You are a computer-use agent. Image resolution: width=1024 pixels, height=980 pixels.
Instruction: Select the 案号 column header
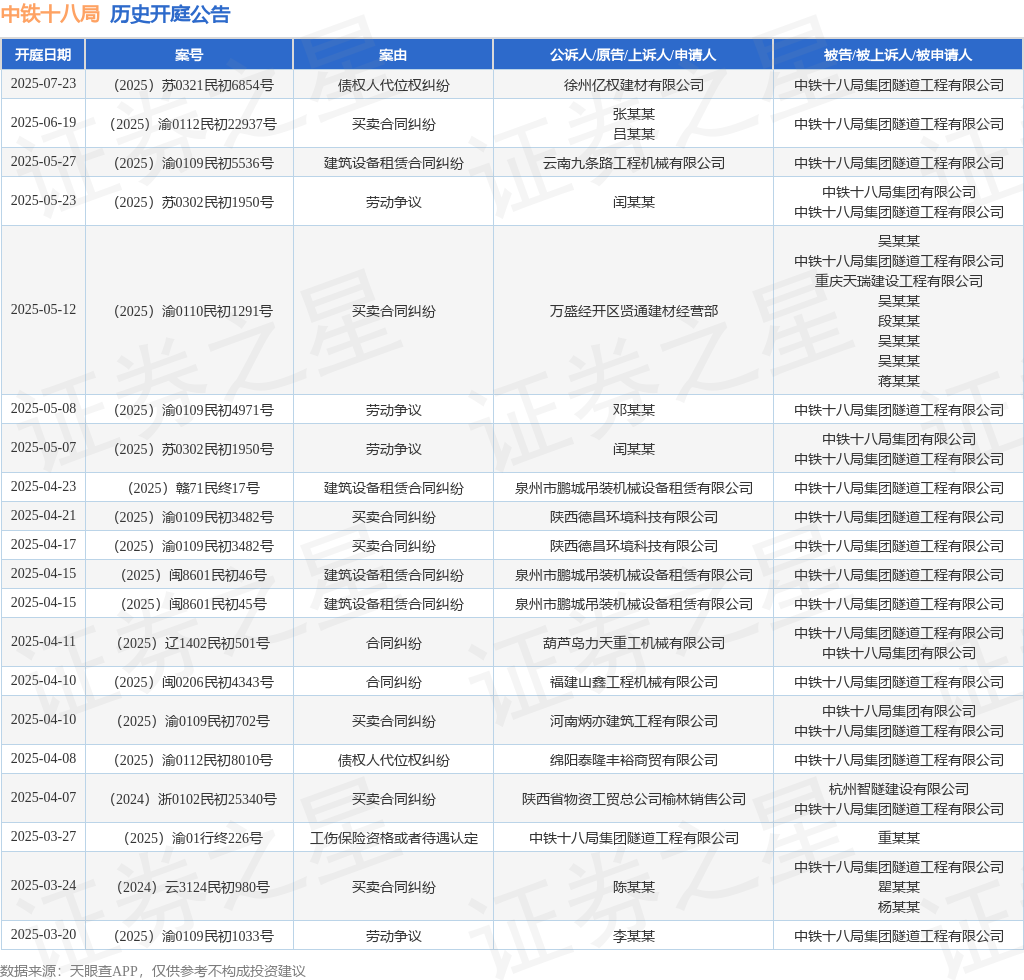click(189, 55)
